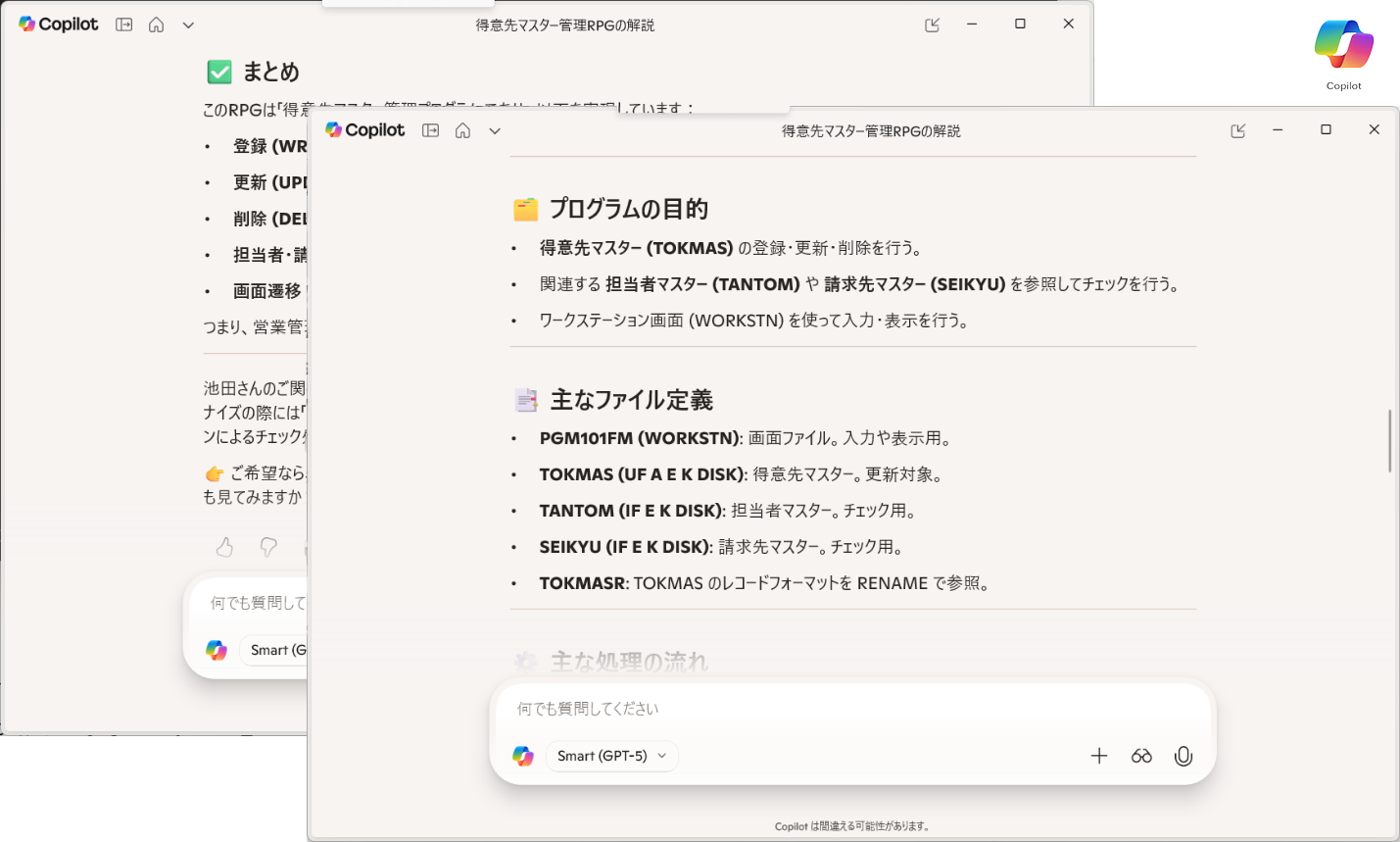Click the Copilot icon left of Smart (GPT-5)
The width and height of the screenshot is (1400, 842).
523,756
